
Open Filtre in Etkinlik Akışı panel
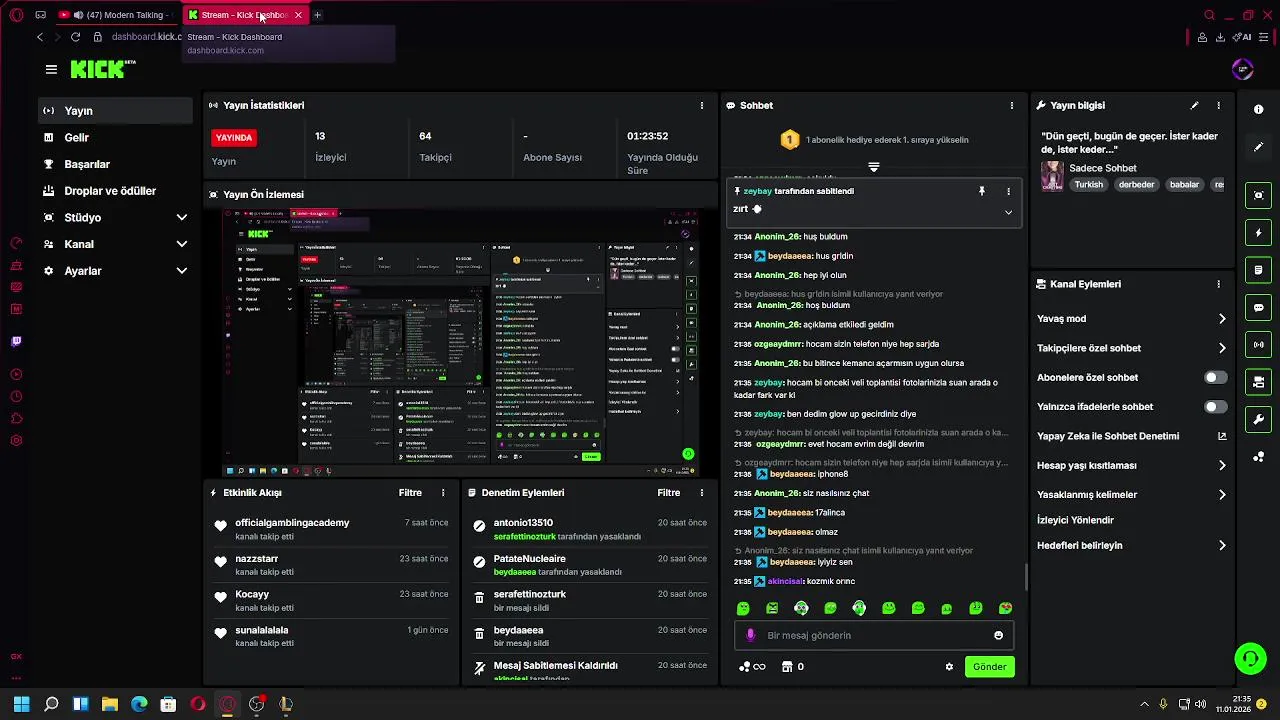(410, 493)
